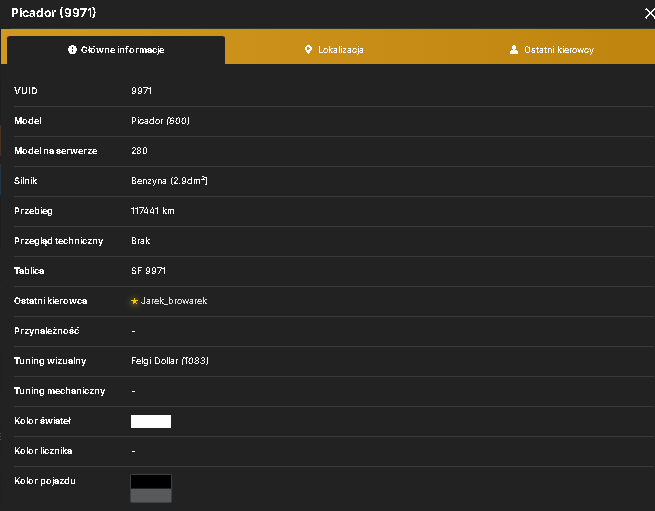Click the Picador (600) model value
Image resolution: width=655 pixels, height=511 pixels.
[x=160, y=121]
